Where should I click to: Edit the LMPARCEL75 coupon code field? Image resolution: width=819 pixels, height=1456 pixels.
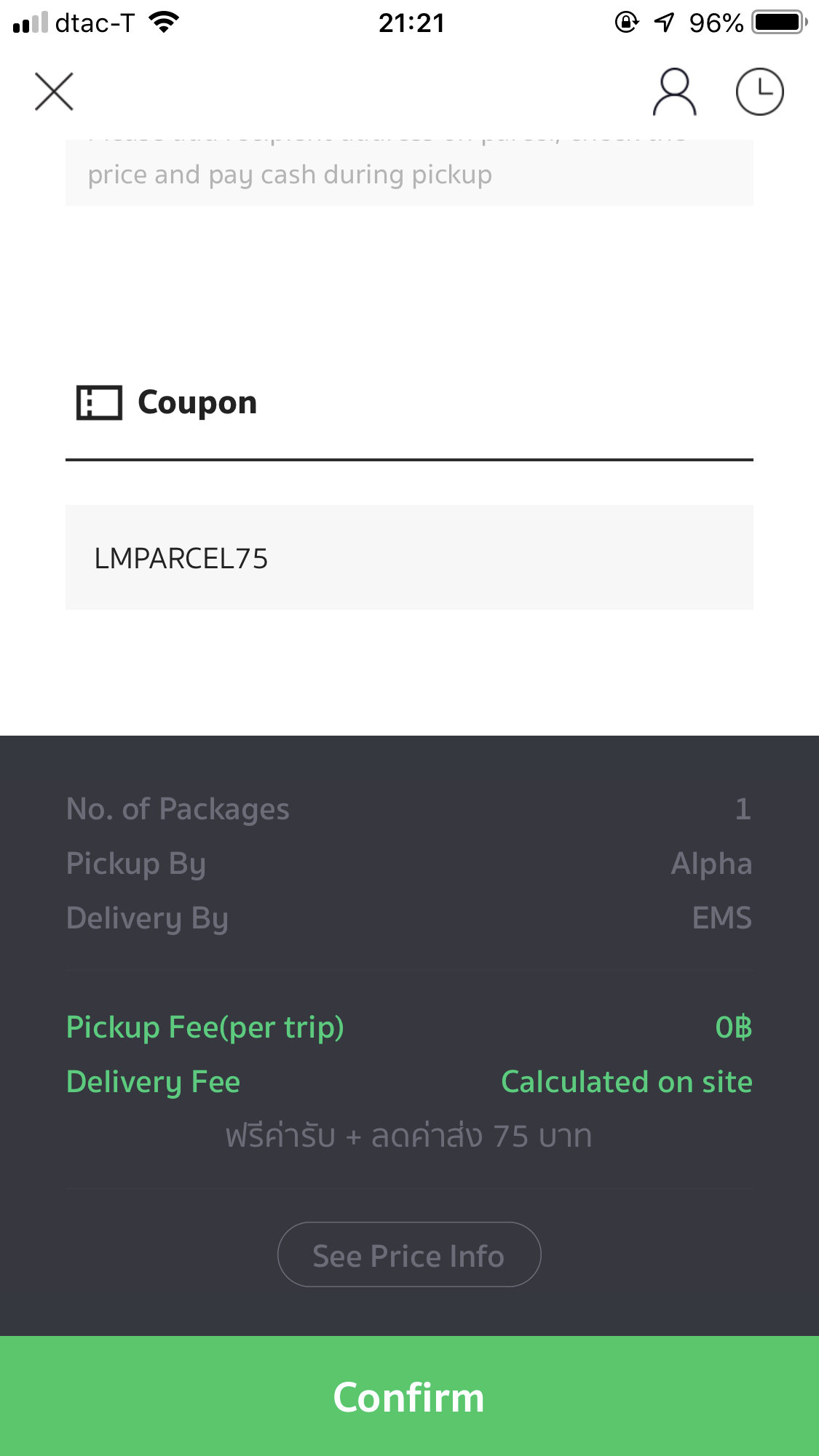[408, 558]
